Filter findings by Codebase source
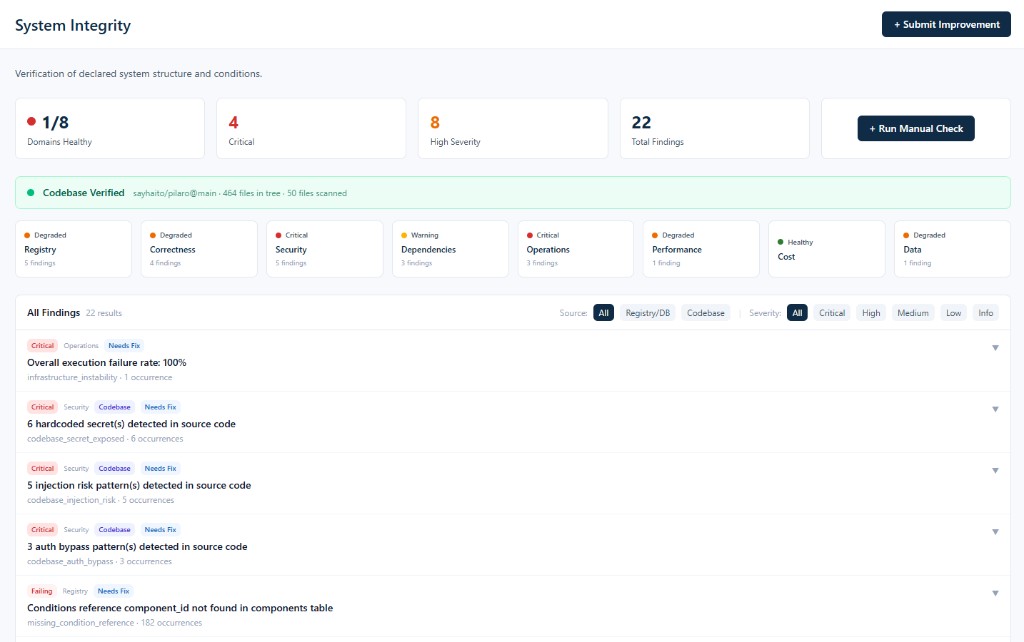This screenshot has height=642, width=1024. click(x=705, y=313)
